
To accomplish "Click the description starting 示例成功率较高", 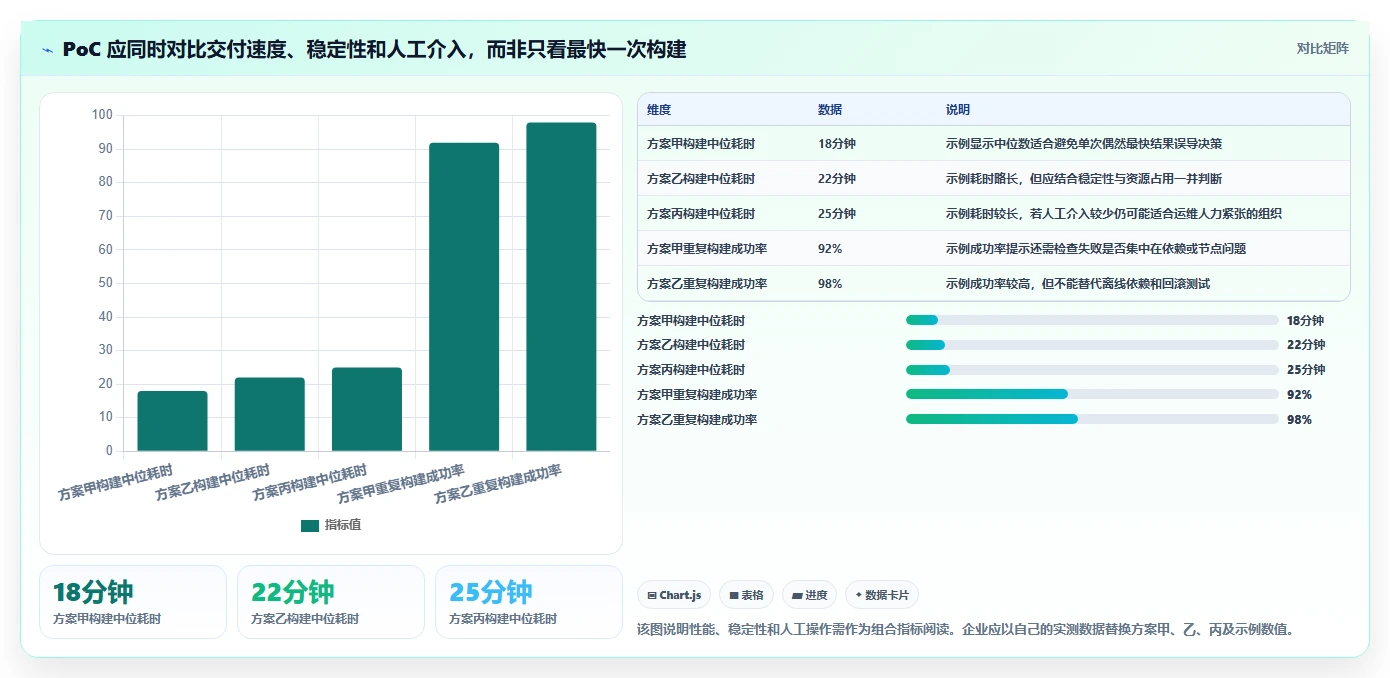I will (x=1078, y=284).
